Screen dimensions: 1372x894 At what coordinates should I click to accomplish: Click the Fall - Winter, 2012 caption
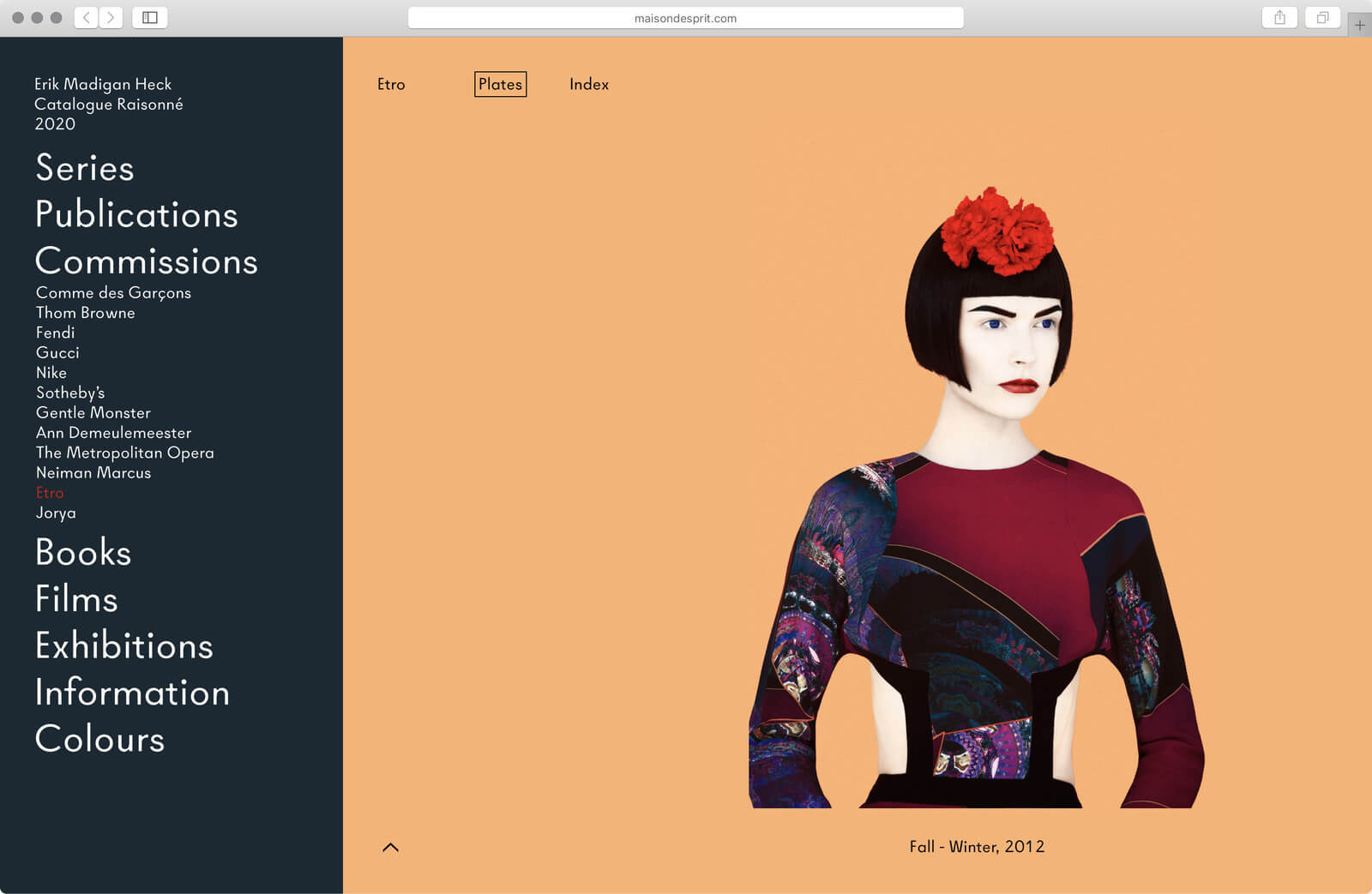(x=977, y=847)
